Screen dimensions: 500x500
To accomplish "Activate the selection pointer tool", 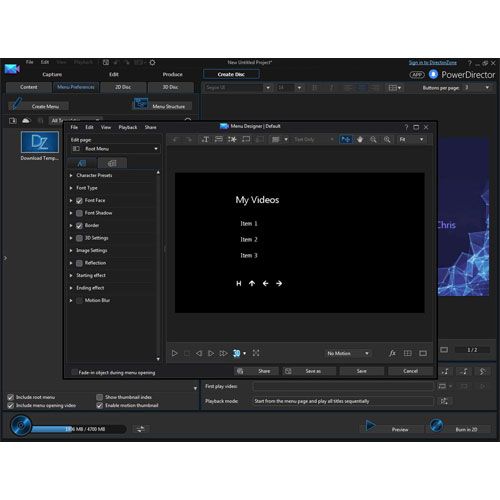I will tap(346, 139).
